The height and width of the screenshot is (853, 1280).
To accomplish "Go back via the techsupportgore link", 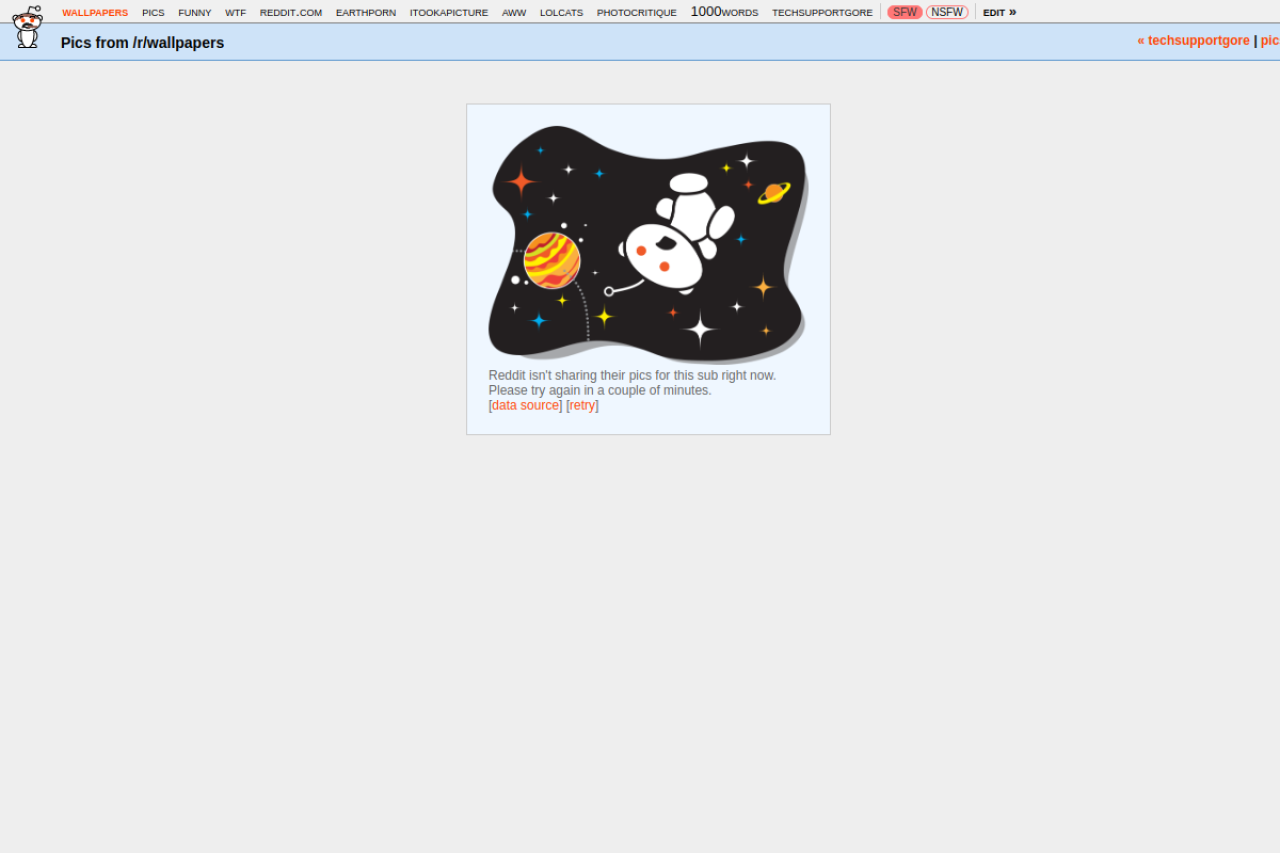I will [1193, 40].
